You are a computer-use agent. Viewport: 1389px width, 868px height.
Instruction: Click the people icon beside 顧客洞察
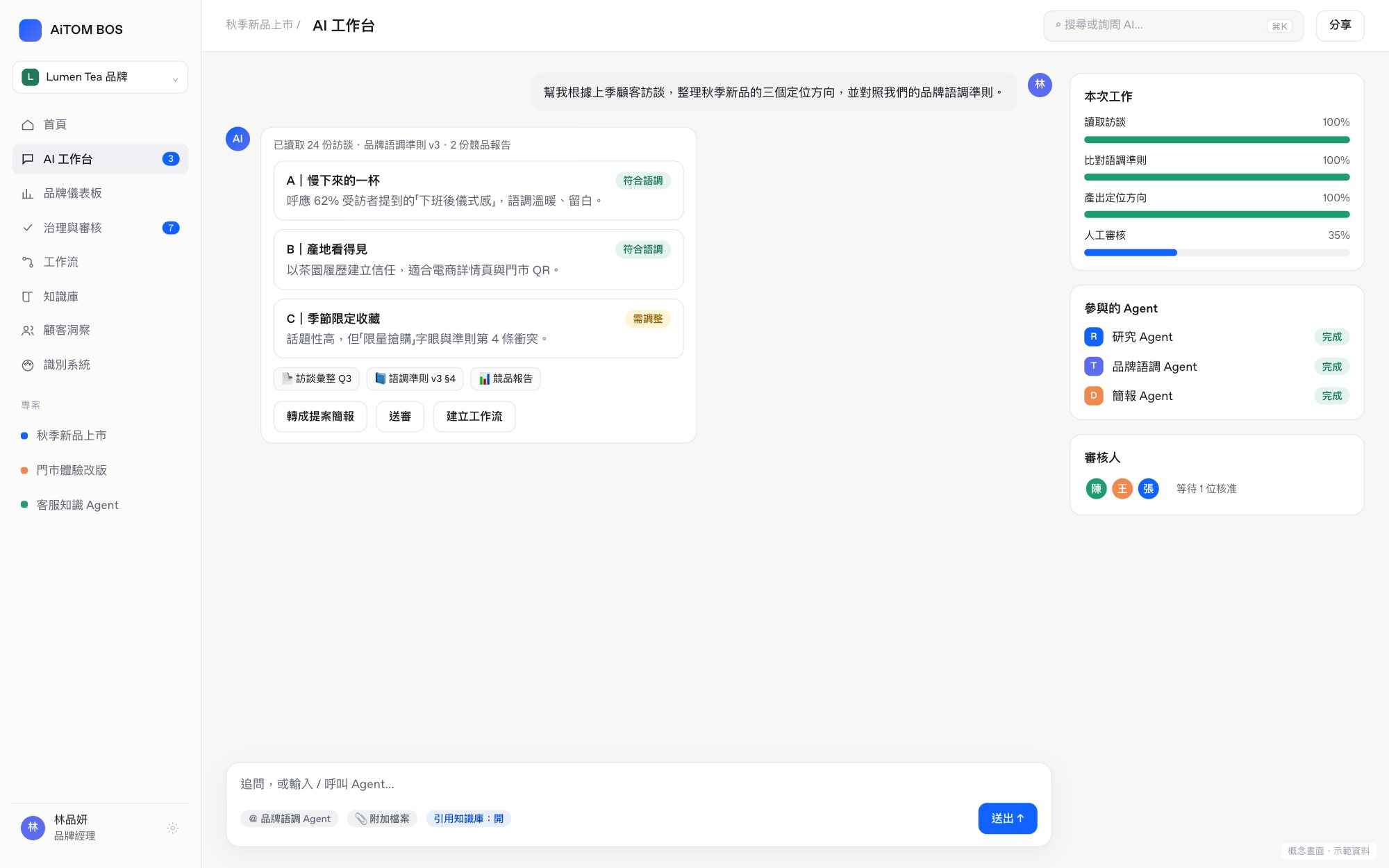tap(28, 331)
